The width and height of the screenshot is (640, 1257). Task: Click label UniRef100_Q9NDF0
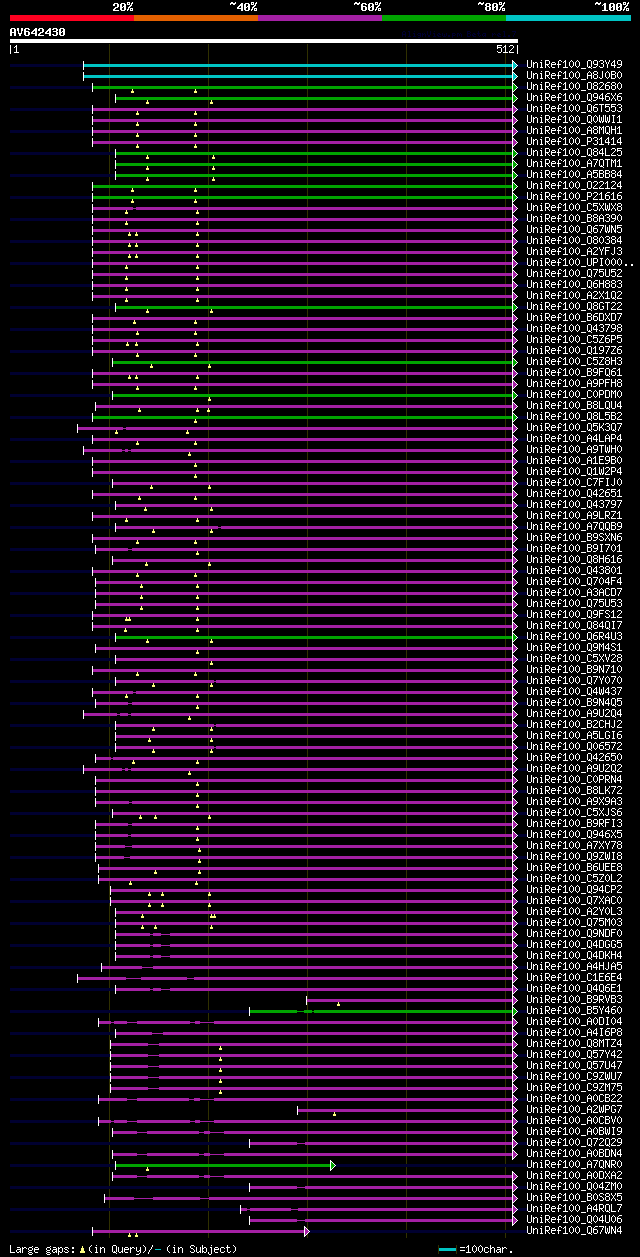coord(574,934)
